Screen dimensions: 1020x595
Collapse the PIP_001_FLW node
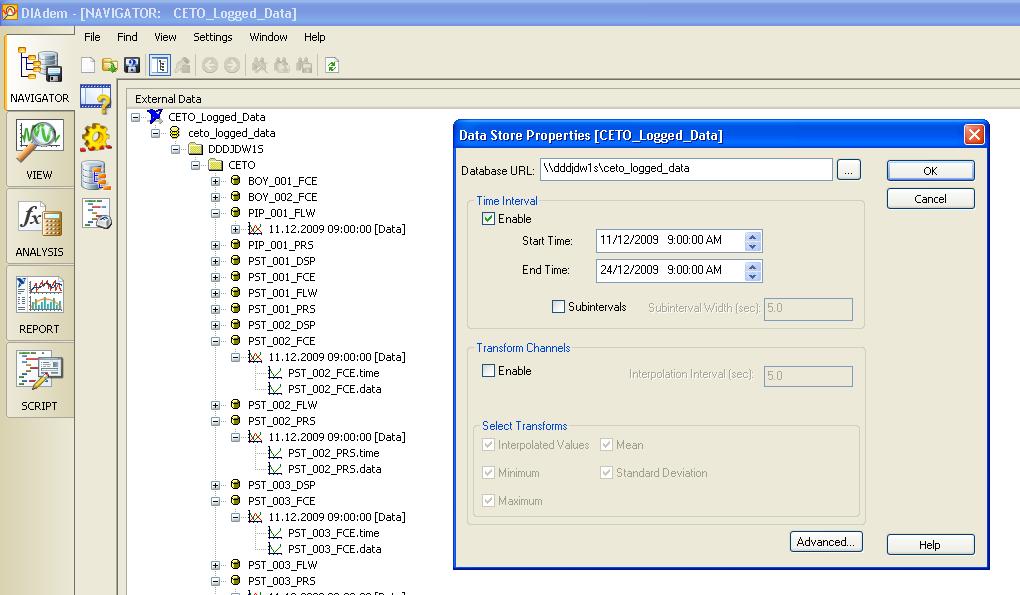click(x=215, y=213)
